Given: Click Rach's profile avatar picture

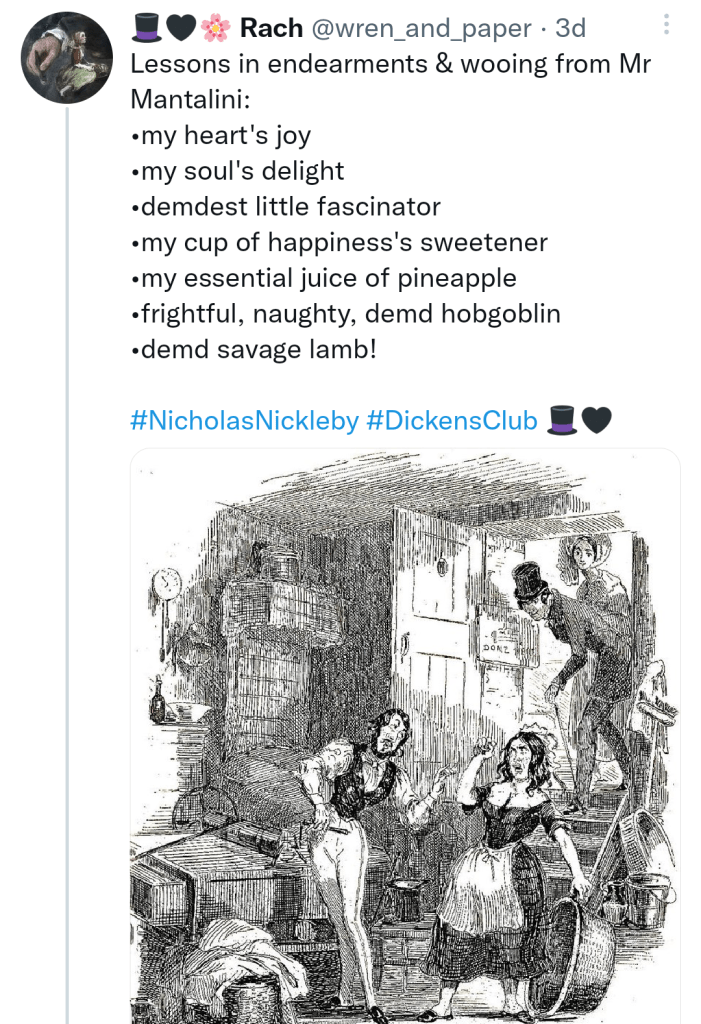Looking at the screenshot, I should 67,58.
